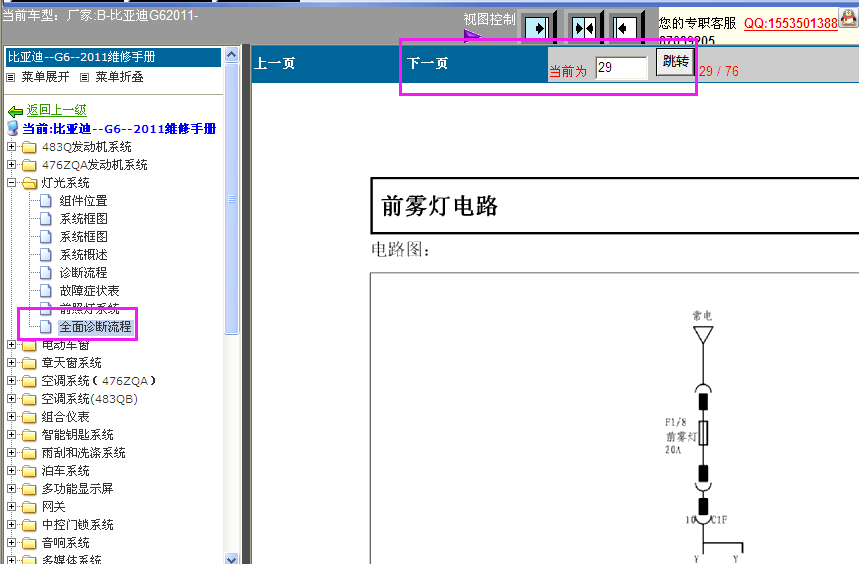Click the current page number input field

[622, 68]
